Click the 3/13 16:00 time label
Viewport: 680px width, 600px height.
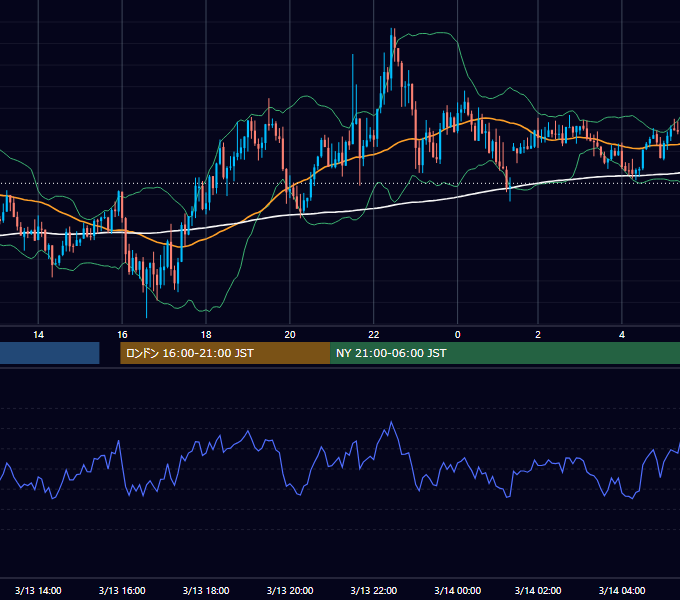point(122,590)
